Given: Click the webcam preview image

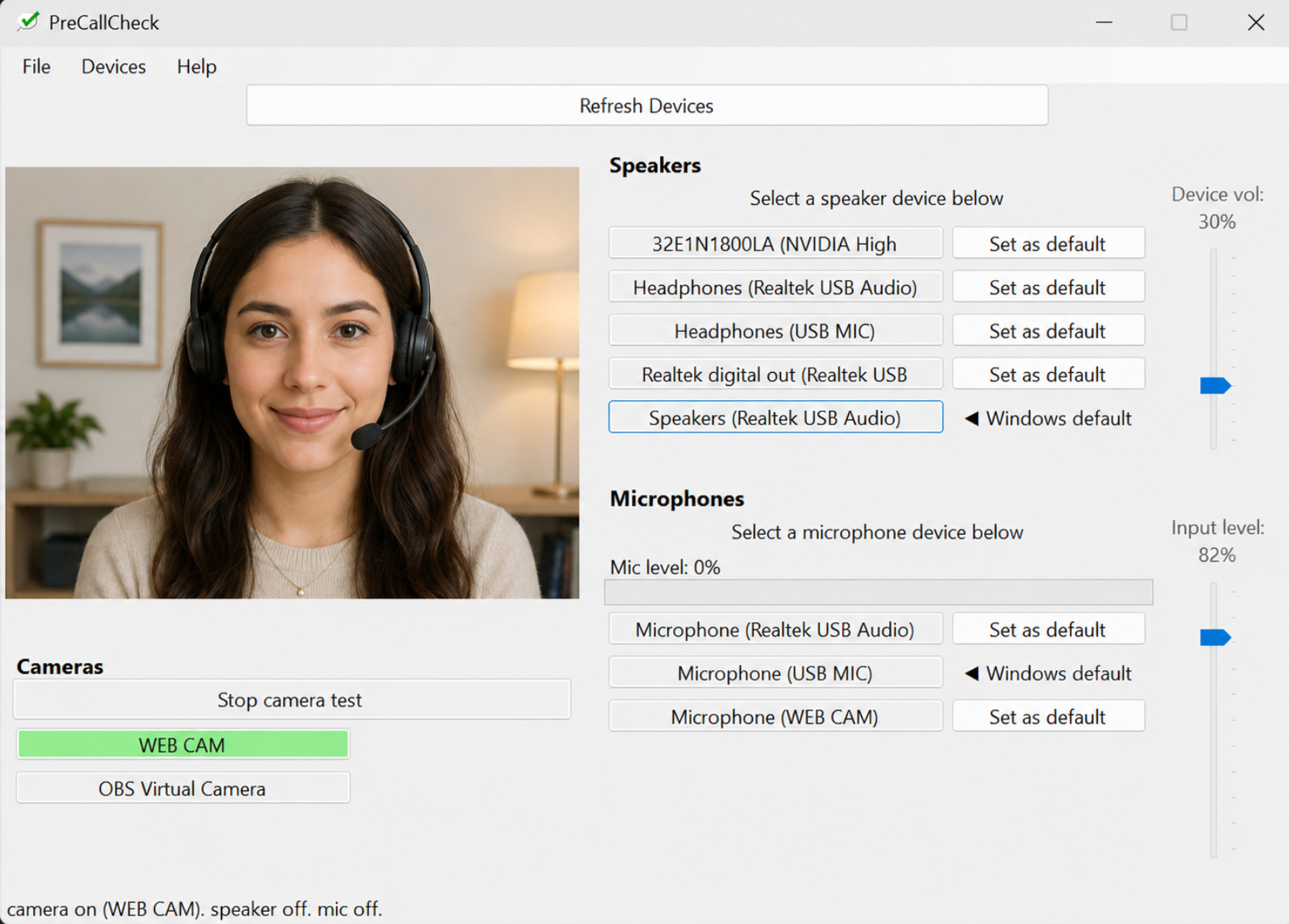Looking at the screenshot, I should pyautogui.click(x=292, y=383).
